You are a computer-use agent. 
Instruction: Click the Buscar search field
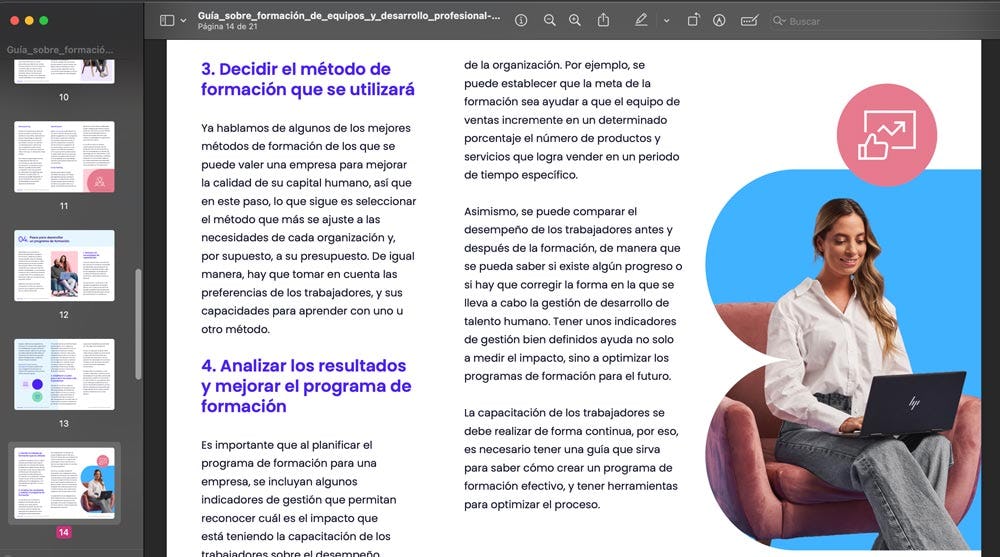point(881,21)
